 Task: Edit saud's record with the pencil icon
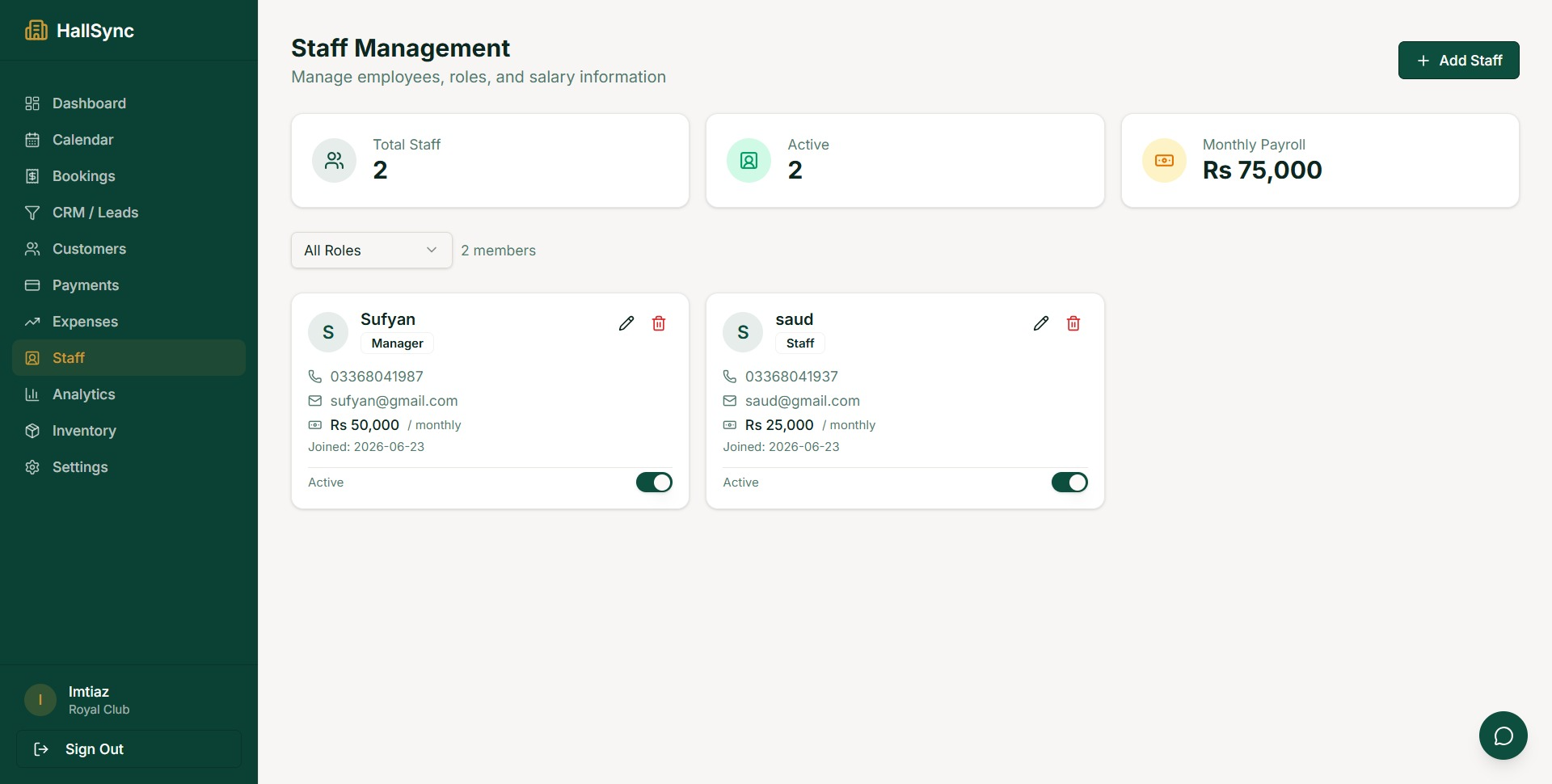point(1041,323)
